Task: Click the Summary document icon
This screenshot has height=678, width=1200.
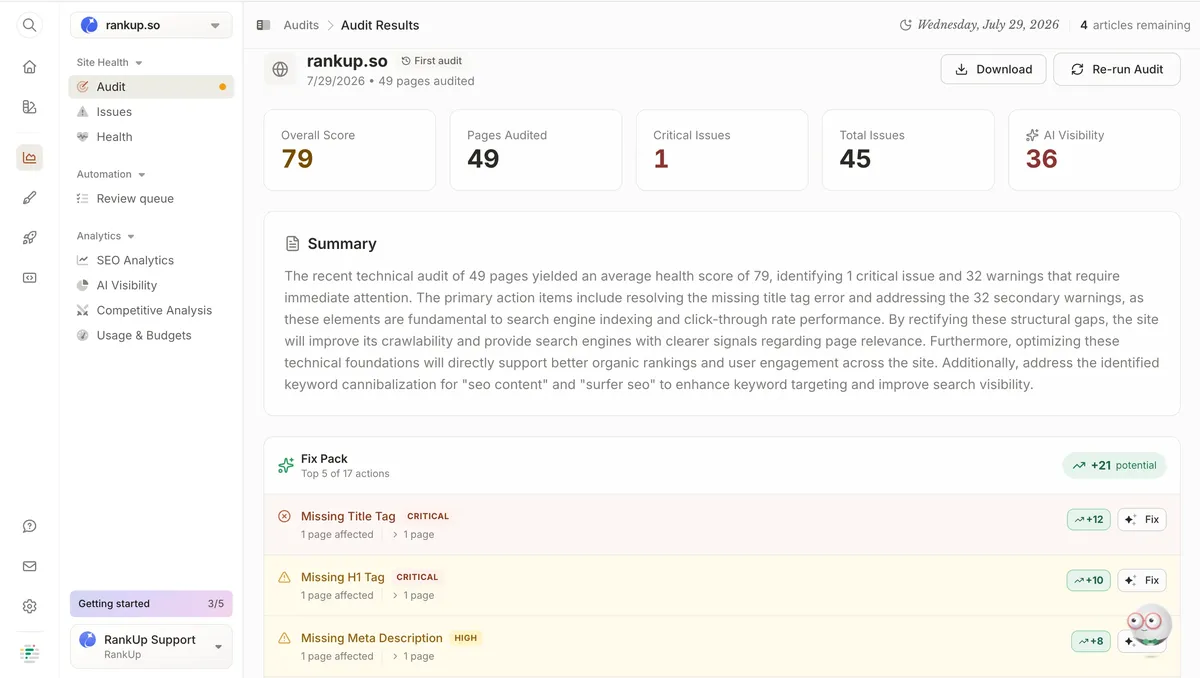Action: [x=292, y=244]
